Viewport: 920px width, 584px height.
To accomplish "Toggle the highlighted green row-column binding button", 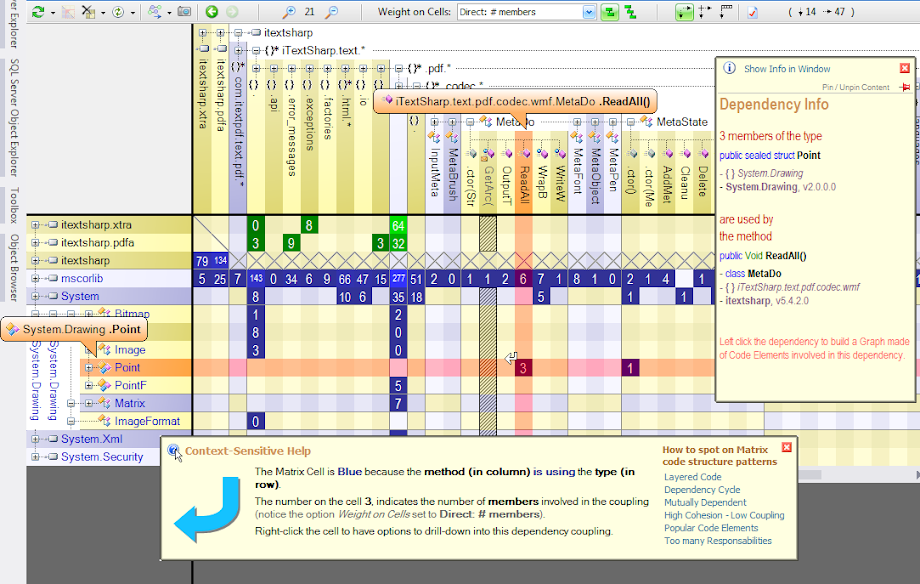I will tap(684, 12).
